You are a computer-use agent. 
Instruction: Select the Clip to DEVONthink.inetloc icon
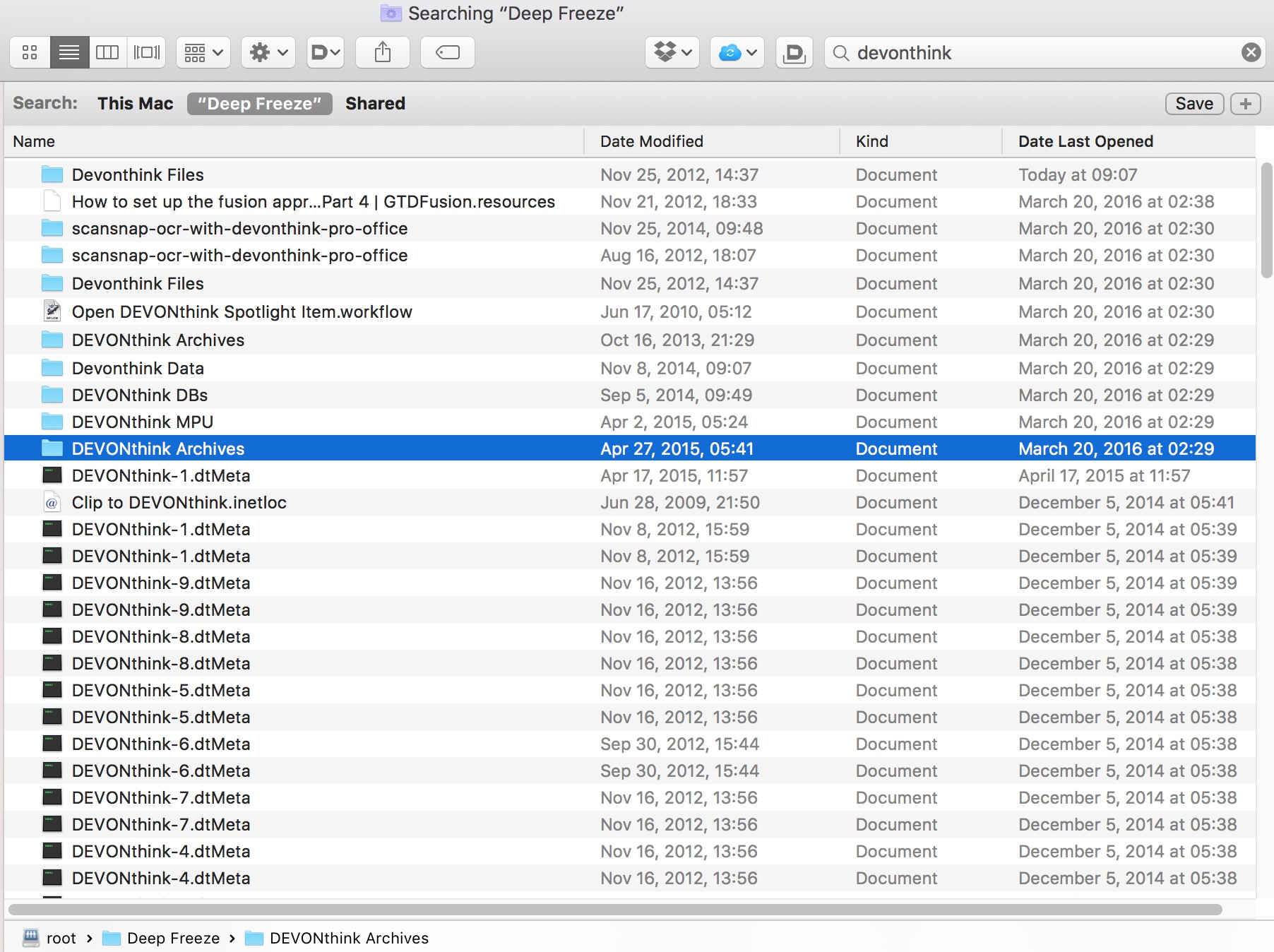click(x=52, y=502)
